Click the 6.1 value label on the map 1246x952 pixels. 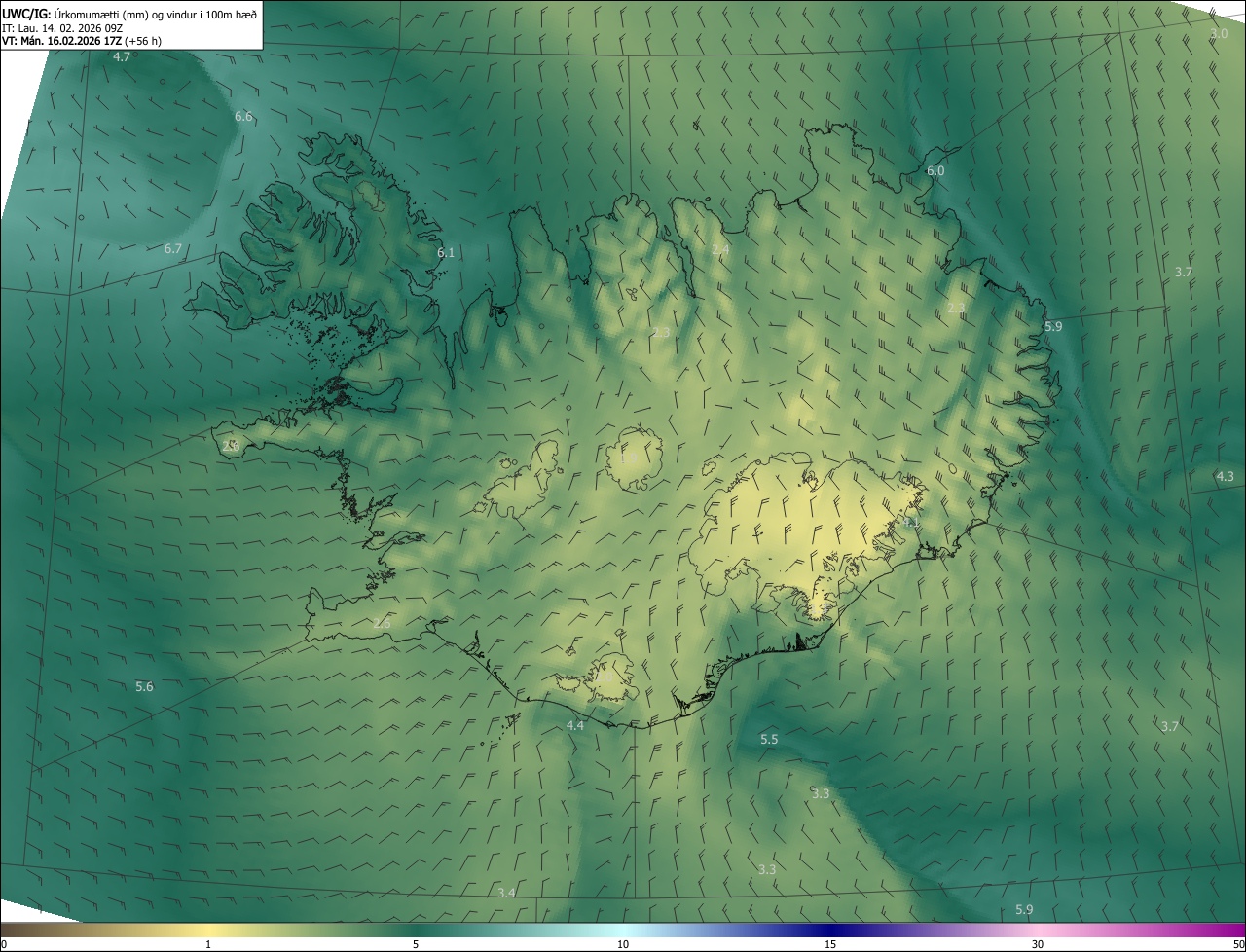pyautogui.click(x=446, y=252)
